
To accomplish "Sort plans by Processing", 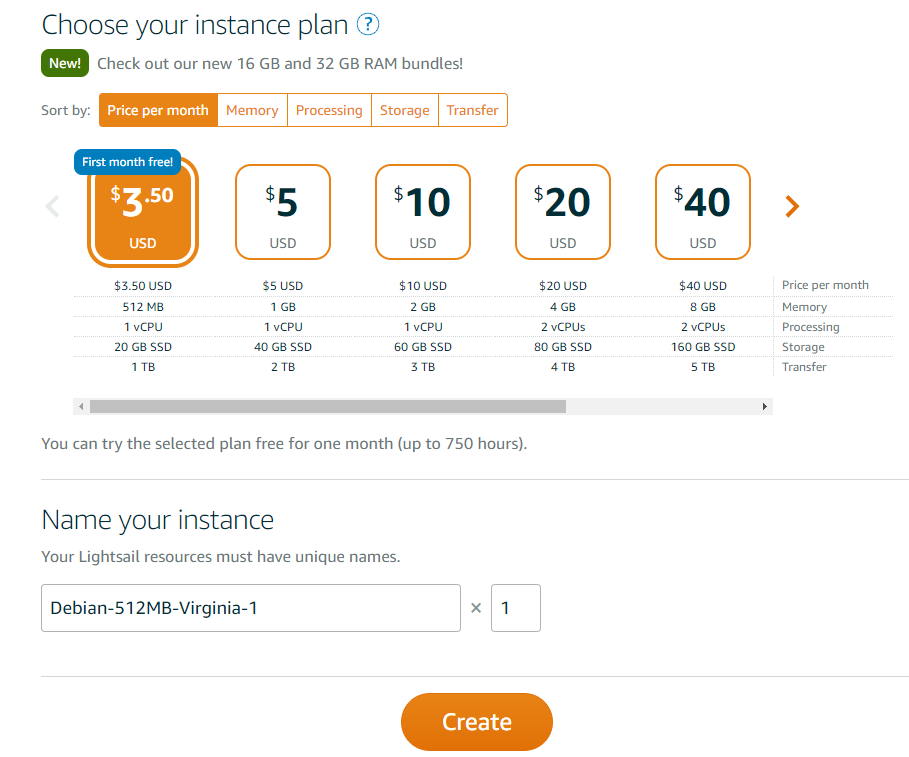I will [x=329, y=110].
